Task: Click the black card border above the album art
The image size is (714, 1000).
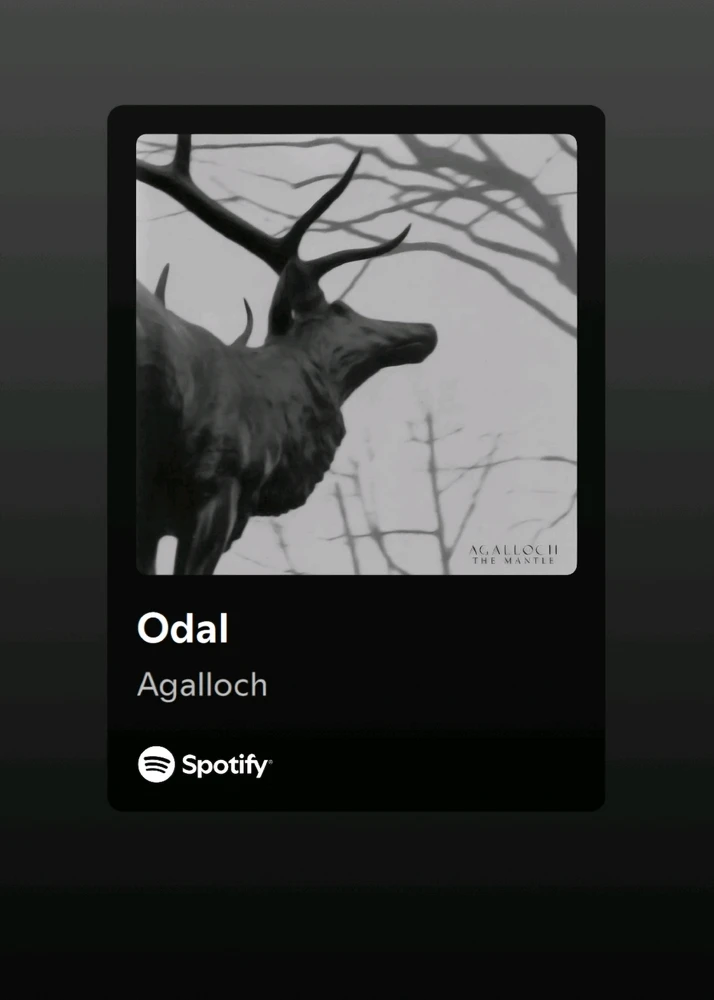Action: (356, 119)
